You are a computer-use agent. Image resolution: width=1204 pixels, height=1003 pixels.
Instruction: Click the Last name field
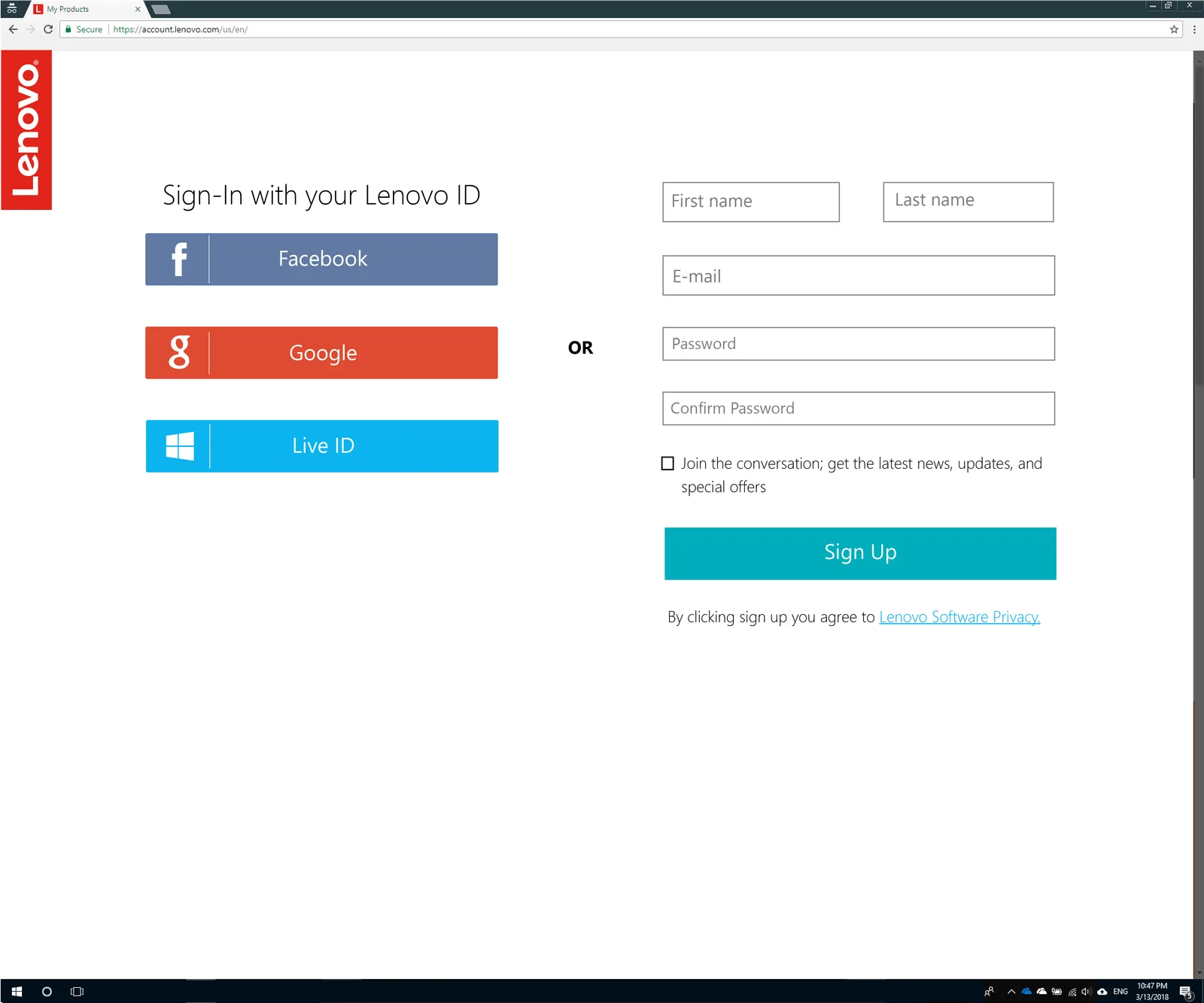[968, 202]
